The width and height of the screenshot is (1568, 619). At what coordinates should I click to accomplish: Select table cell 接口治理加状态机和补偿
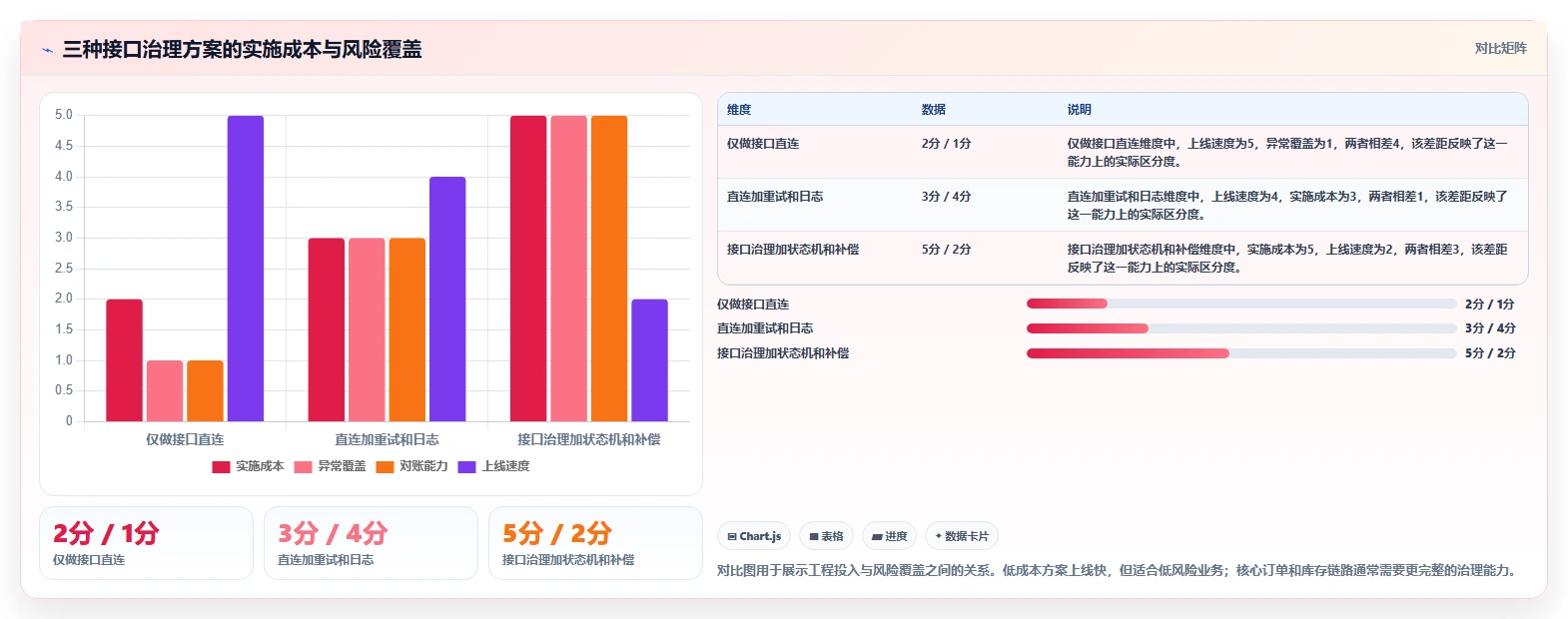click(x=793, y=250)
